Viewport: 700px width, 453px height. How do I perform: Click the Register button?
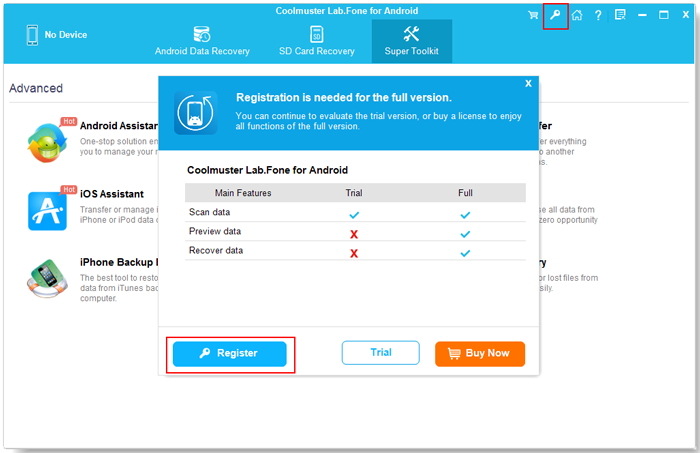(x=229, y=354)
